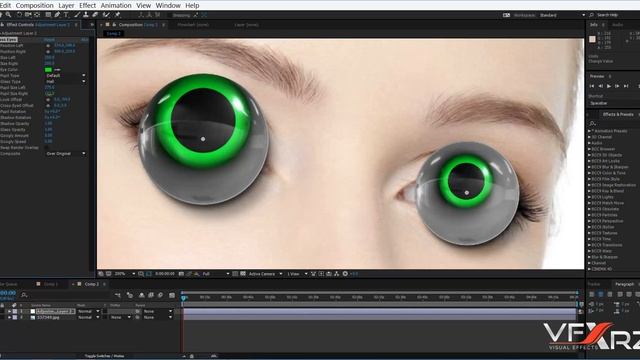Open the Animation menu
This screenshot has width=640, height=360.
[x=116, y=5]
